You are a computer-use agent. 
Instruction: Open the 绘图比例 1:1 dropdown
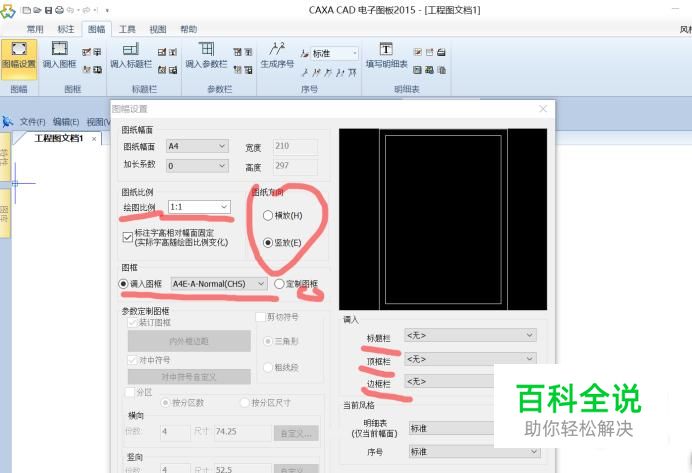click(199, 207)
